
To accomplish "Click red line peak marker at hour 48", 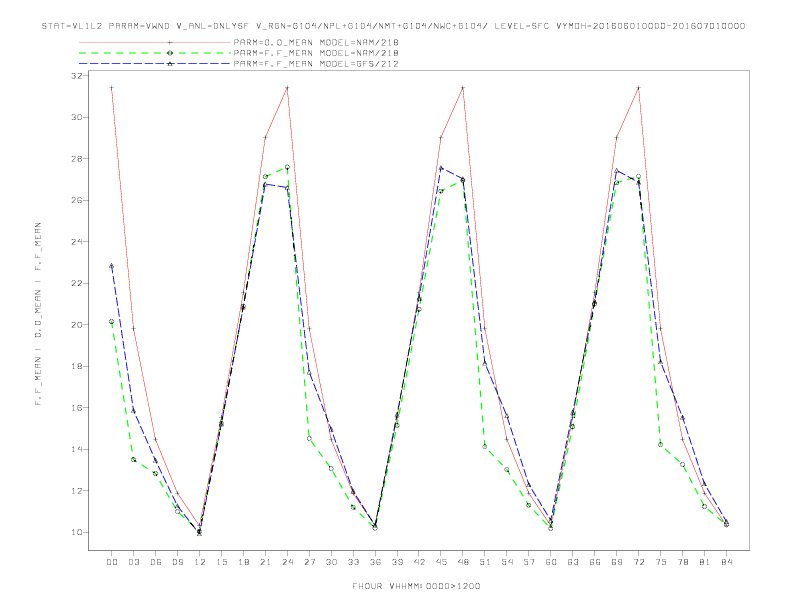I will pos(463,88).
